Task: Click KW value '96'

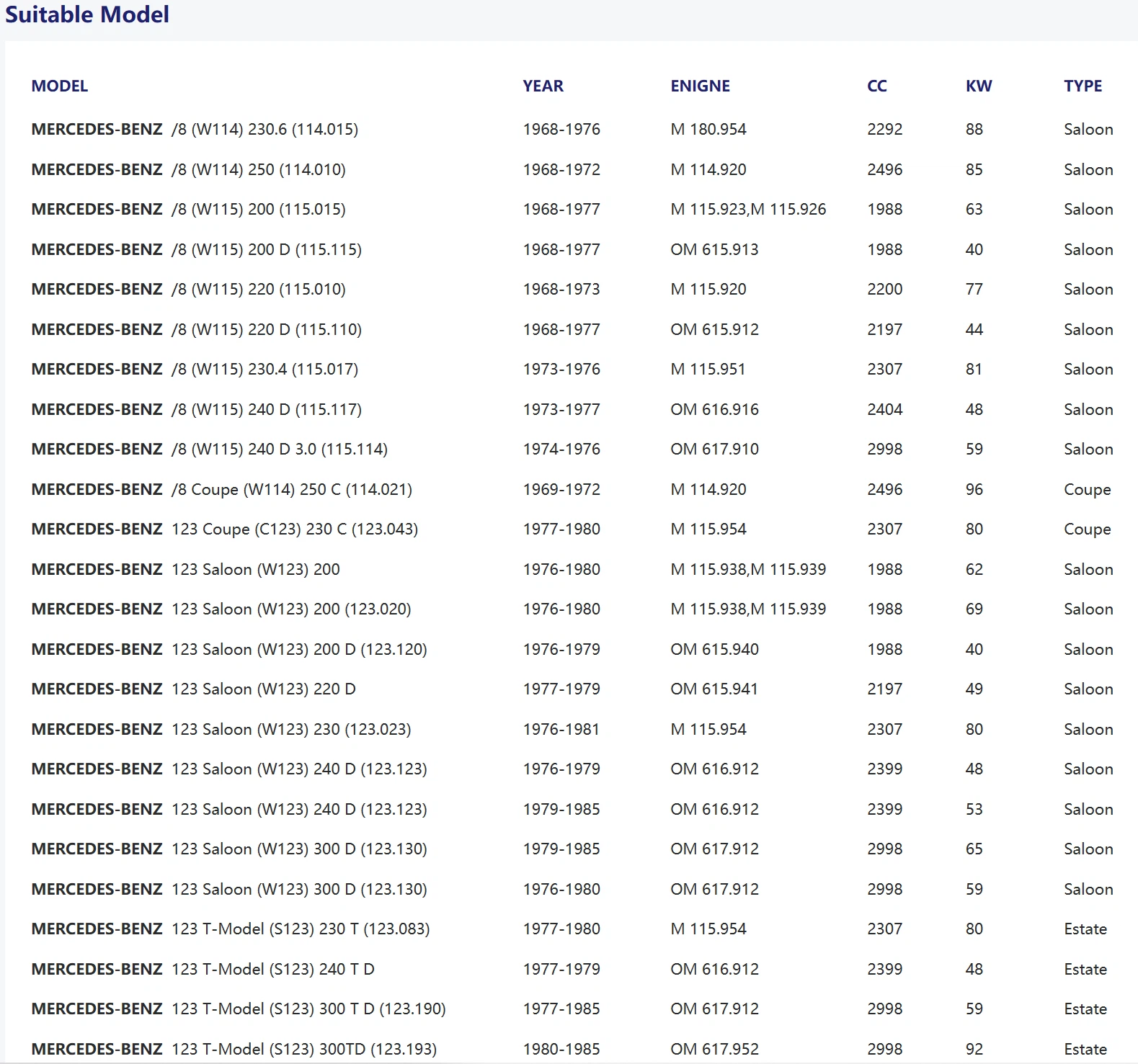Action: pos(974,489)
